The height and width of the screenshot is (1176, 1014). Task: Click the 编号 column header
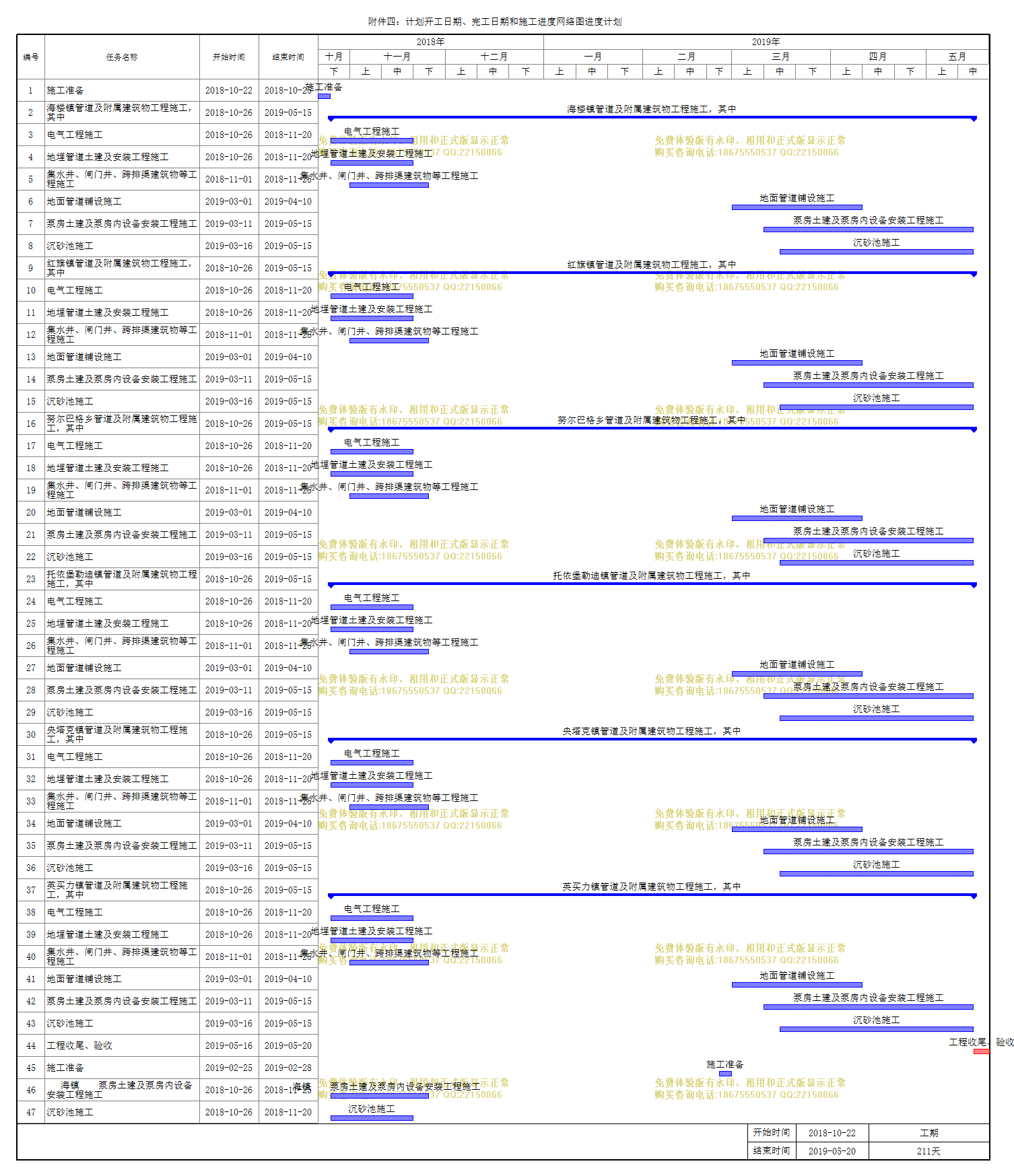(x=31, y=57)
